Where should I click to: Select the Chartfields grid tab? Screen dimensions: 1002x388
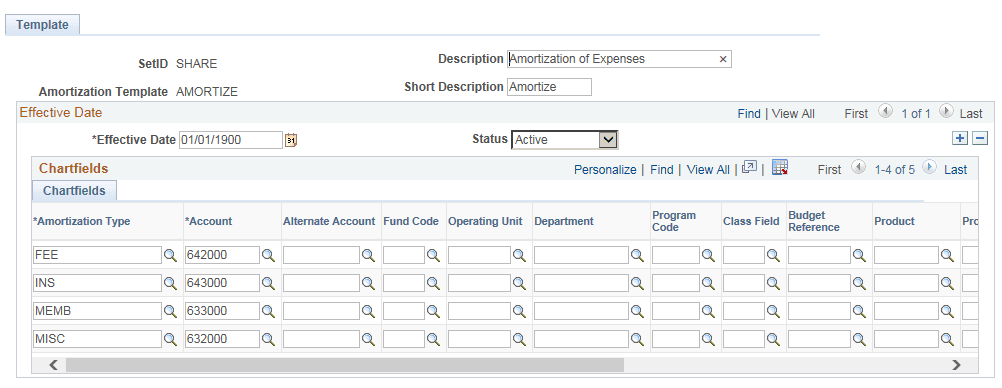[74, 190]
